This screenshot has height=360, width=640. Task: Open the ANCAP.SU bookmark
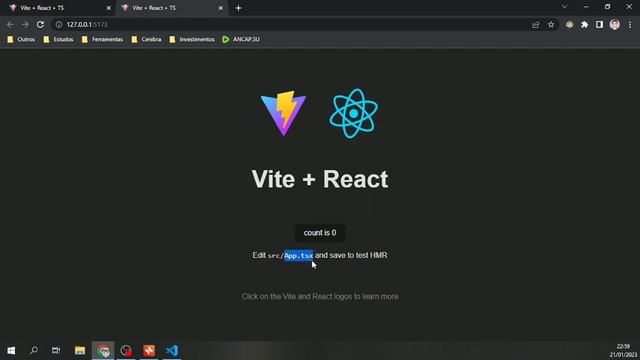[x=241, y=39]
